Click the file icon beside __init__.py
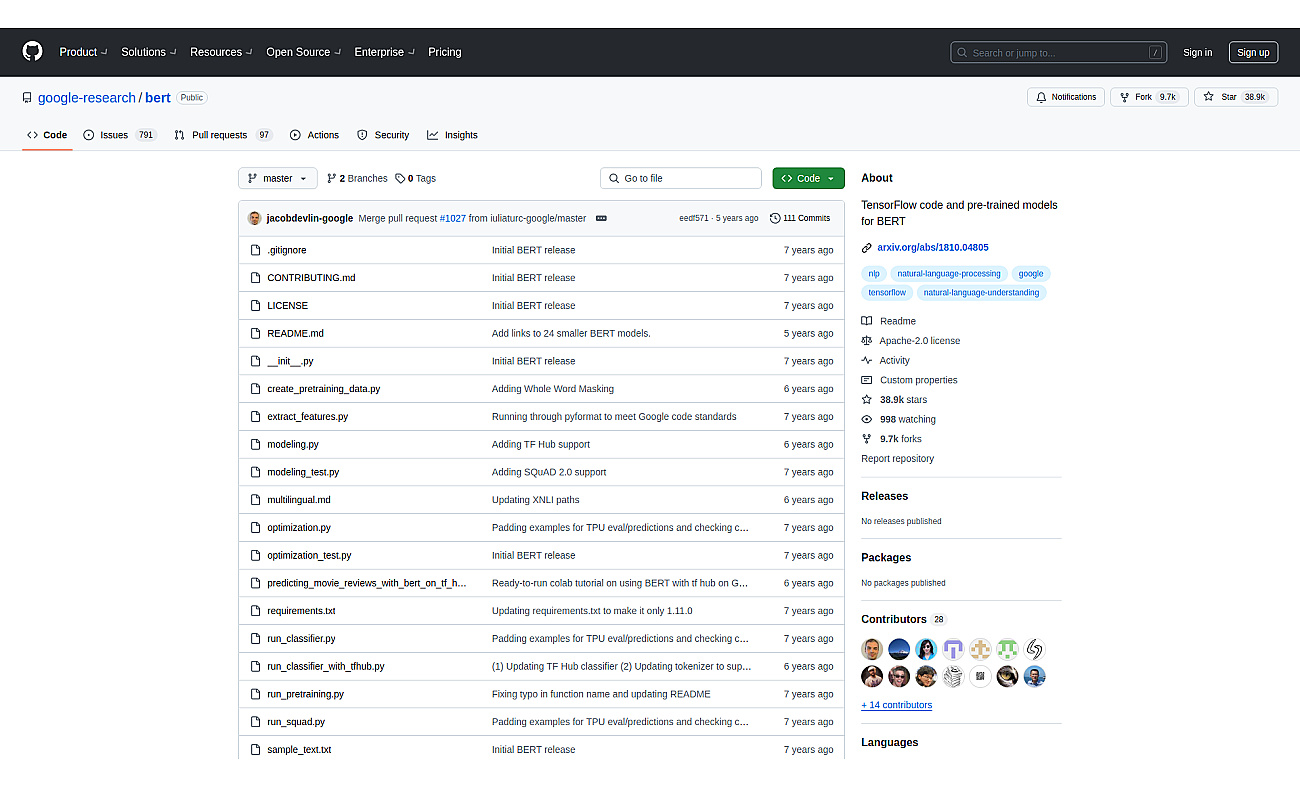 click(256, 361)
